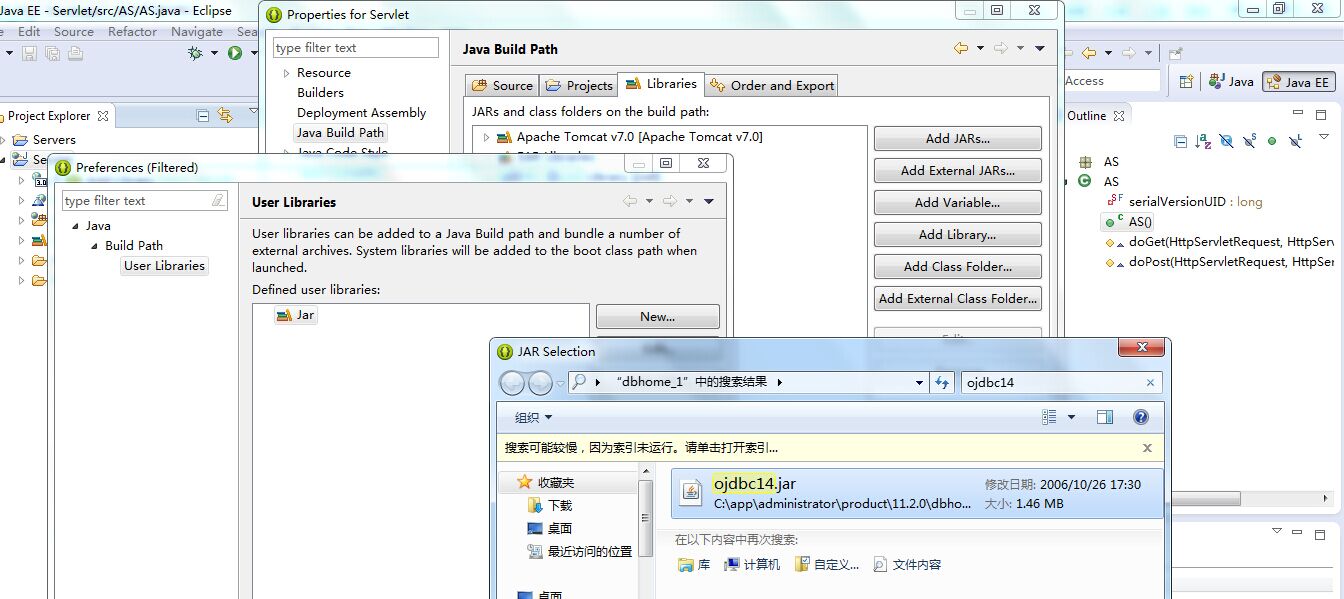The width and height of the screenshot is (1344, 599).
Task: Open the Refactor menu in Eclipse
Action: pos(132,31)
